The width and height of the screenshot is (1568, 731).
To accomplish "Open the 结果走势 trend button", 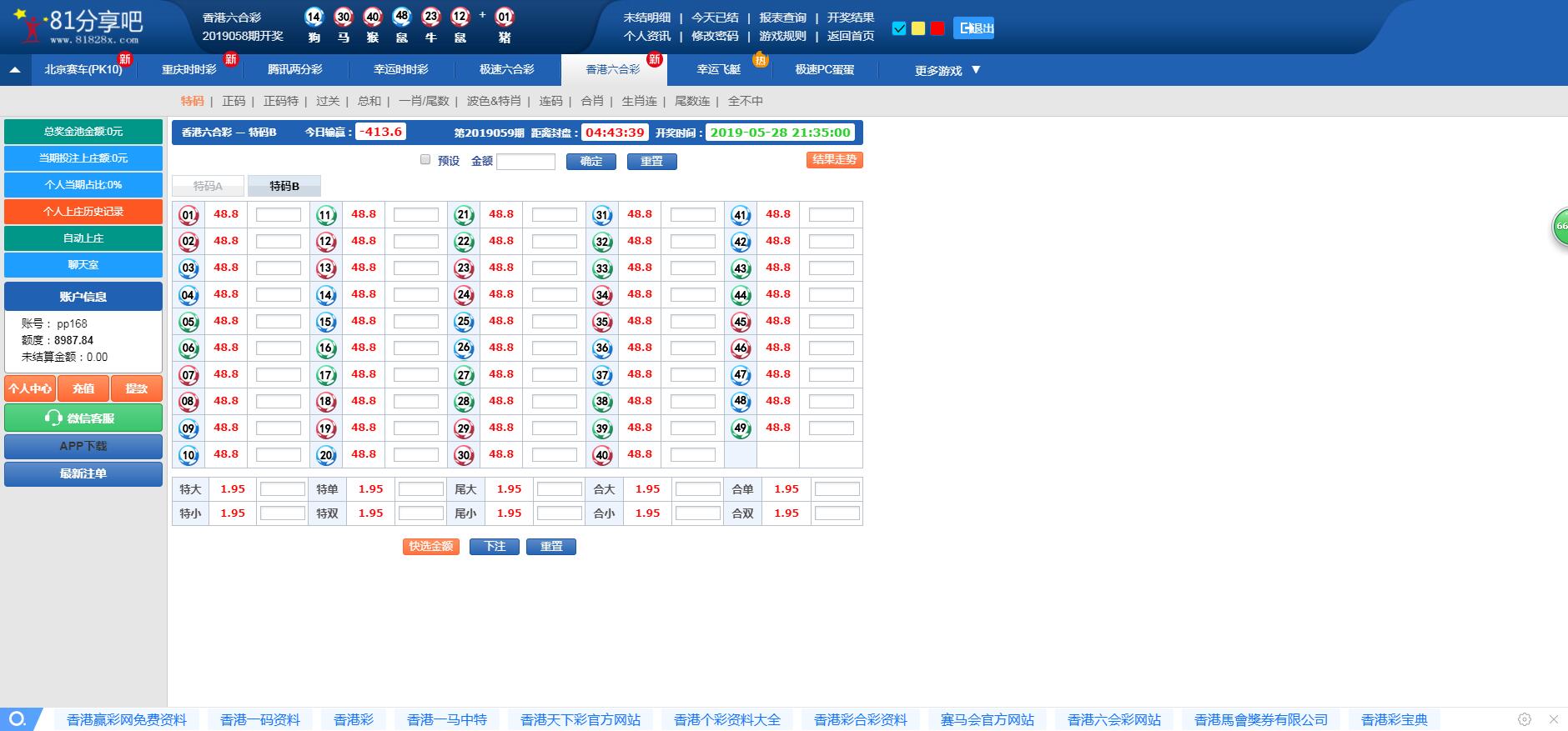I will 834,160.
